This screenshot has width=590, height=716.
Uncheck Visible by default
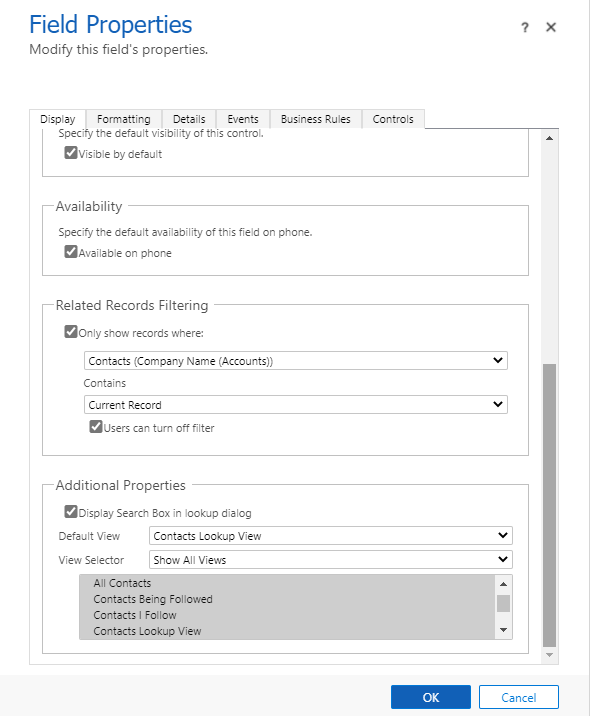pyautogui.click(x=71, y=153)
